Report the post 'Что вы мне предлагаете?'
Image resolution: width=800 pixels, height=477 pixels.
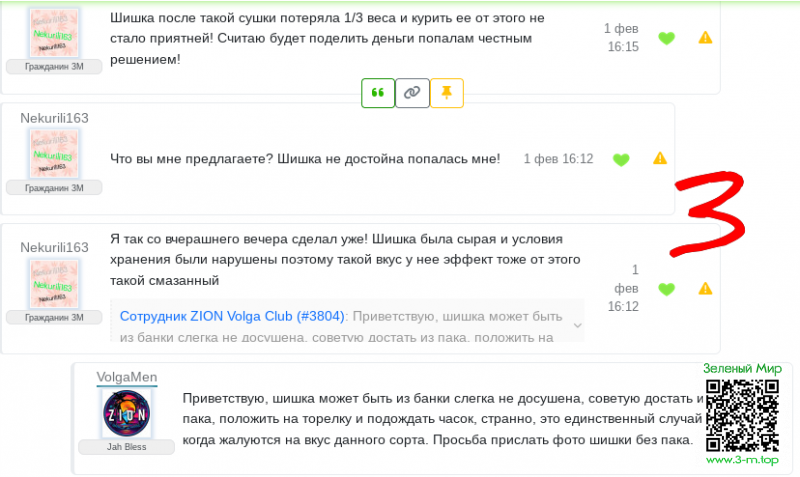pos(660,158)
